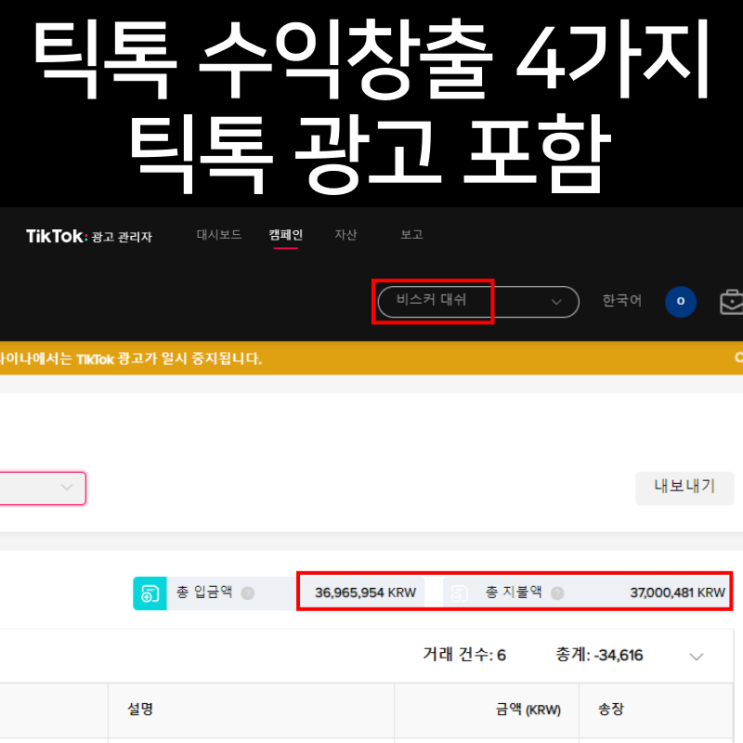The width and height of the screenshot is (743, 743).
Task: Open the 비스커 대쉬 account dropdown
Action: click(x=478, y=301)
